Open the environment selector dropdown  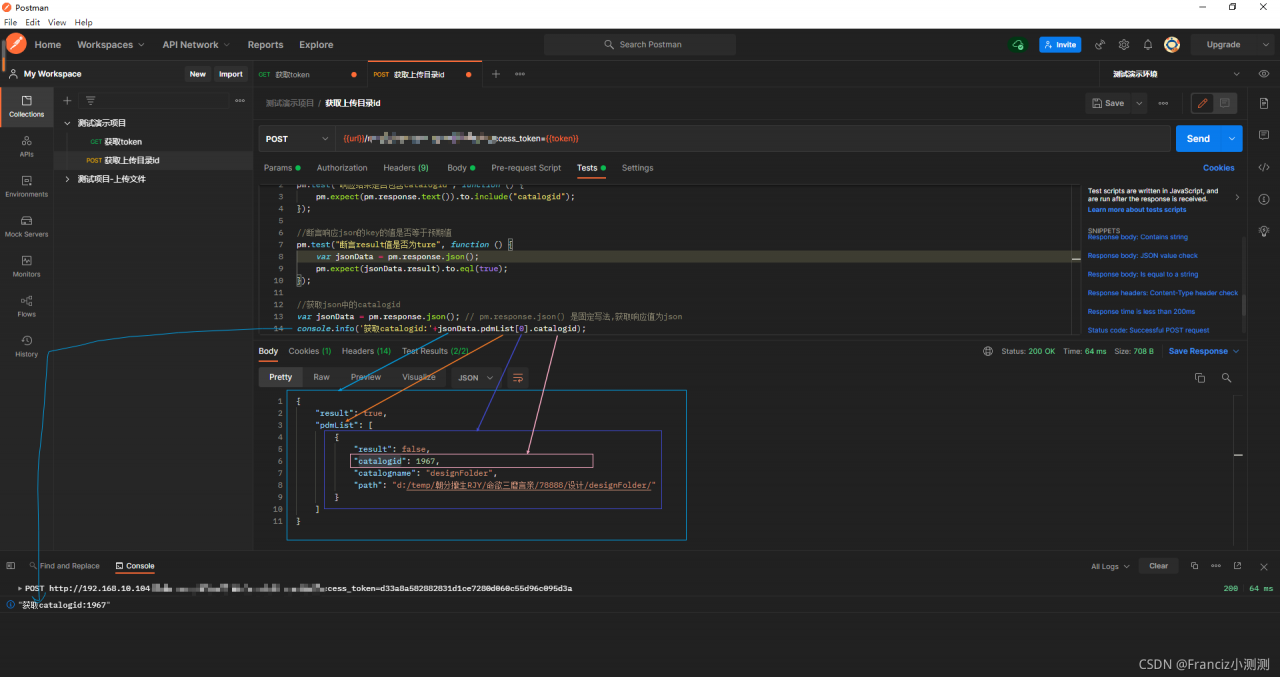tap(1174, 74)
